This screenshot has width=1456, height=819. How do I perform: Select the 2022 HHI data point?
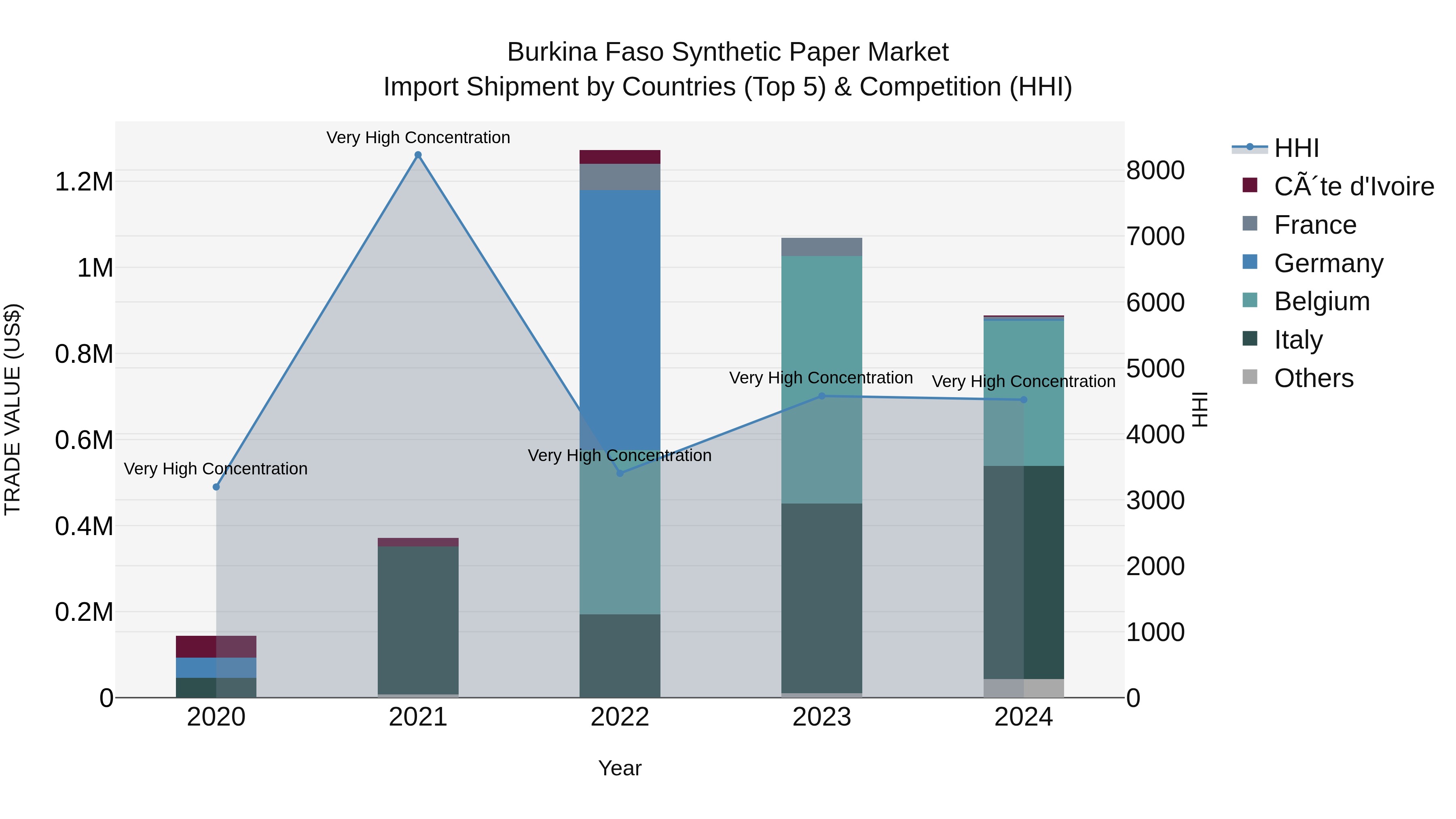coord(620,473)
